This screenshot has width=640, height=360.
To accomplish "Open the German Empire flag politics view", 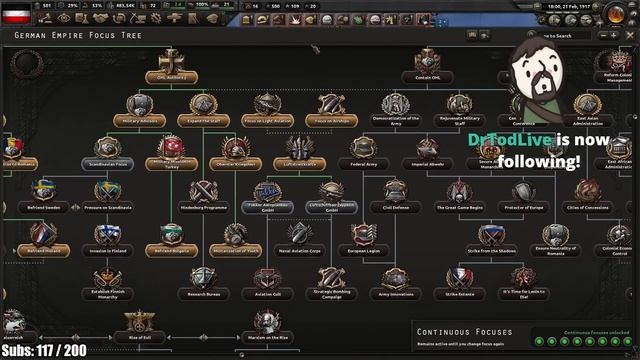I will [16, 14].
